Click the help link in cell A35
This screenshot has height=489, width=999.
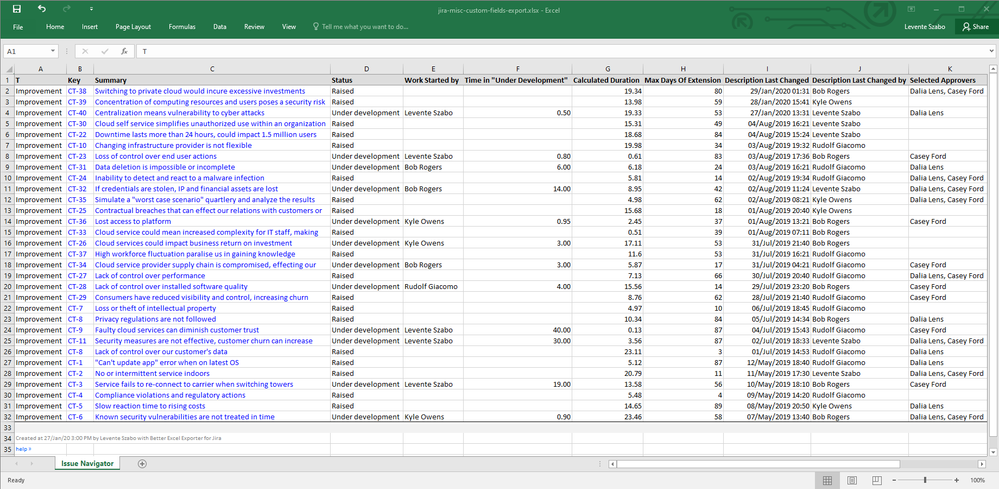point(23,449)
